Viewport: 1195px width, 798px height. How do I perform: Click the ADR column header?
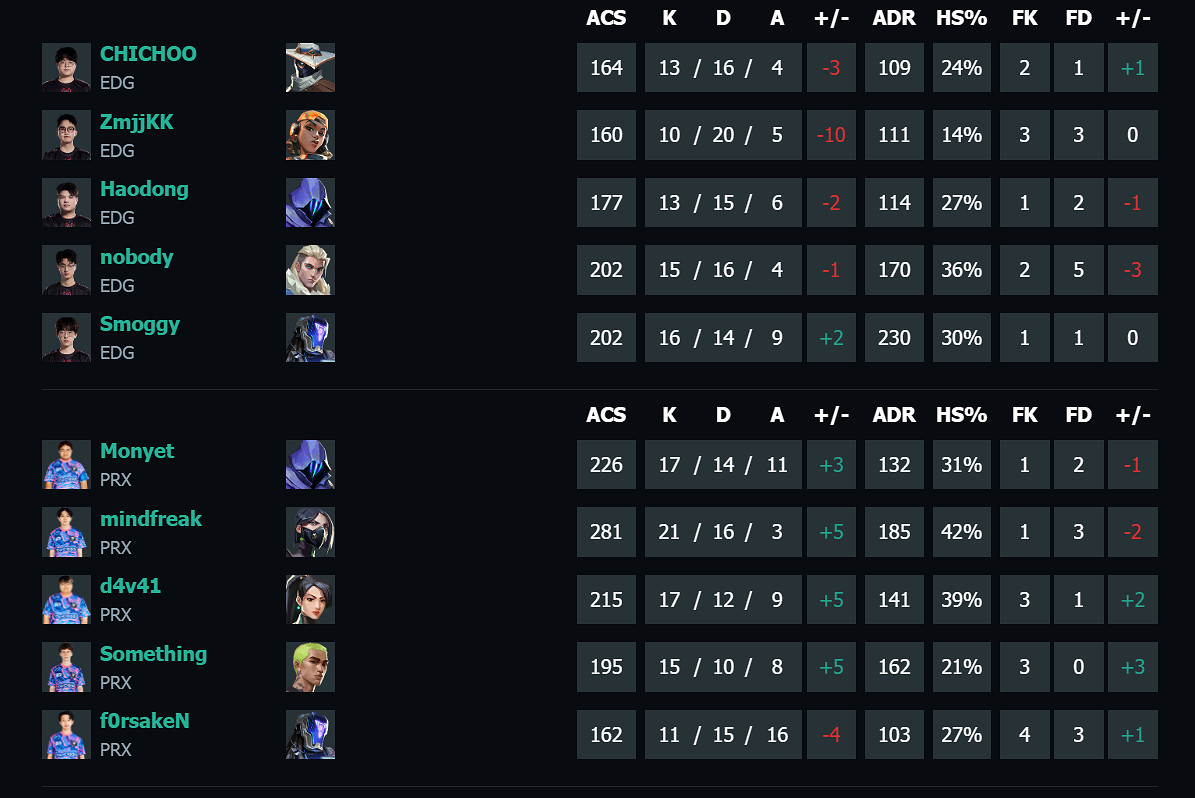pyautogui.click(x=894, y=18)
